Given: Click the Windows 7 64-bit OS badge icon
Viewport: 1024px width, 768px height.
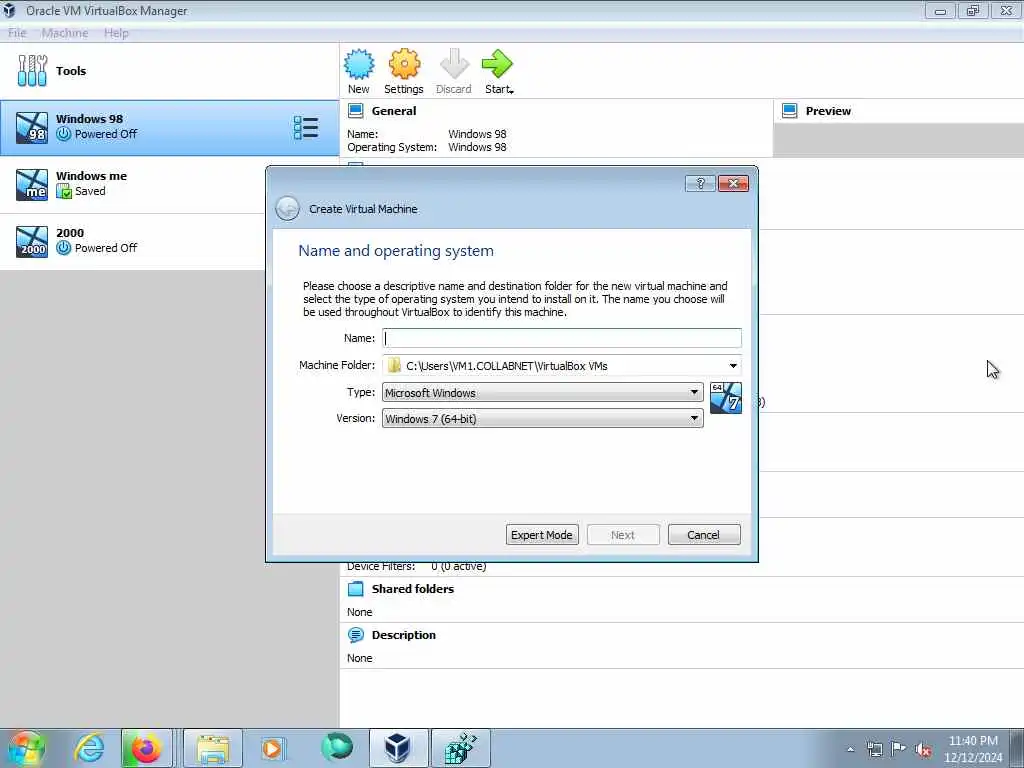Looking at the screenshot, I should tap(726, 398).
